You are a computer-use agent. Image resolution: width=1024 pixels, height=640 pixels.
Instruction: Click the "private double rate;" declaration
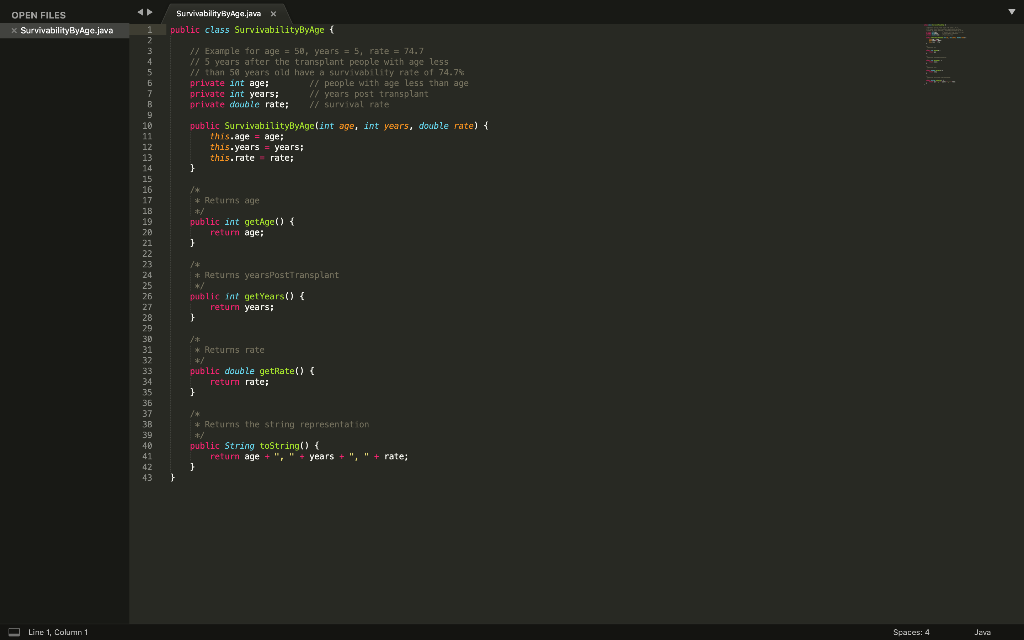pyautogui.click(x=239, y=104)
